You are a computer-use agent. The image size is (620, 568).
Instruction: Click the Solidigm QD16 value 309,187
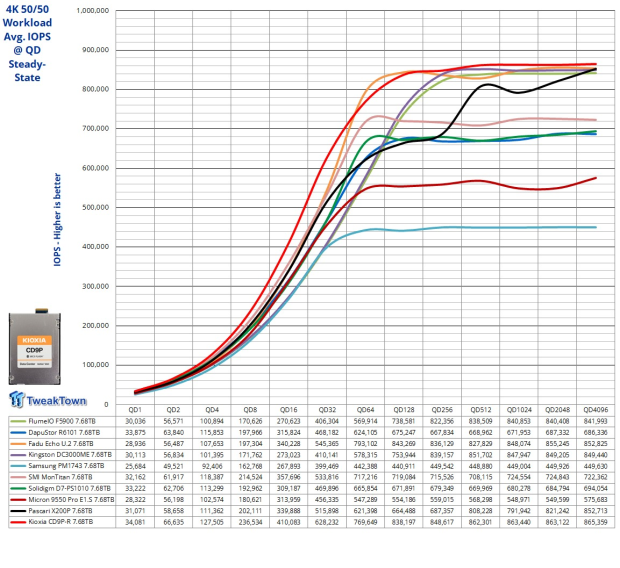[x=289, y=488]
